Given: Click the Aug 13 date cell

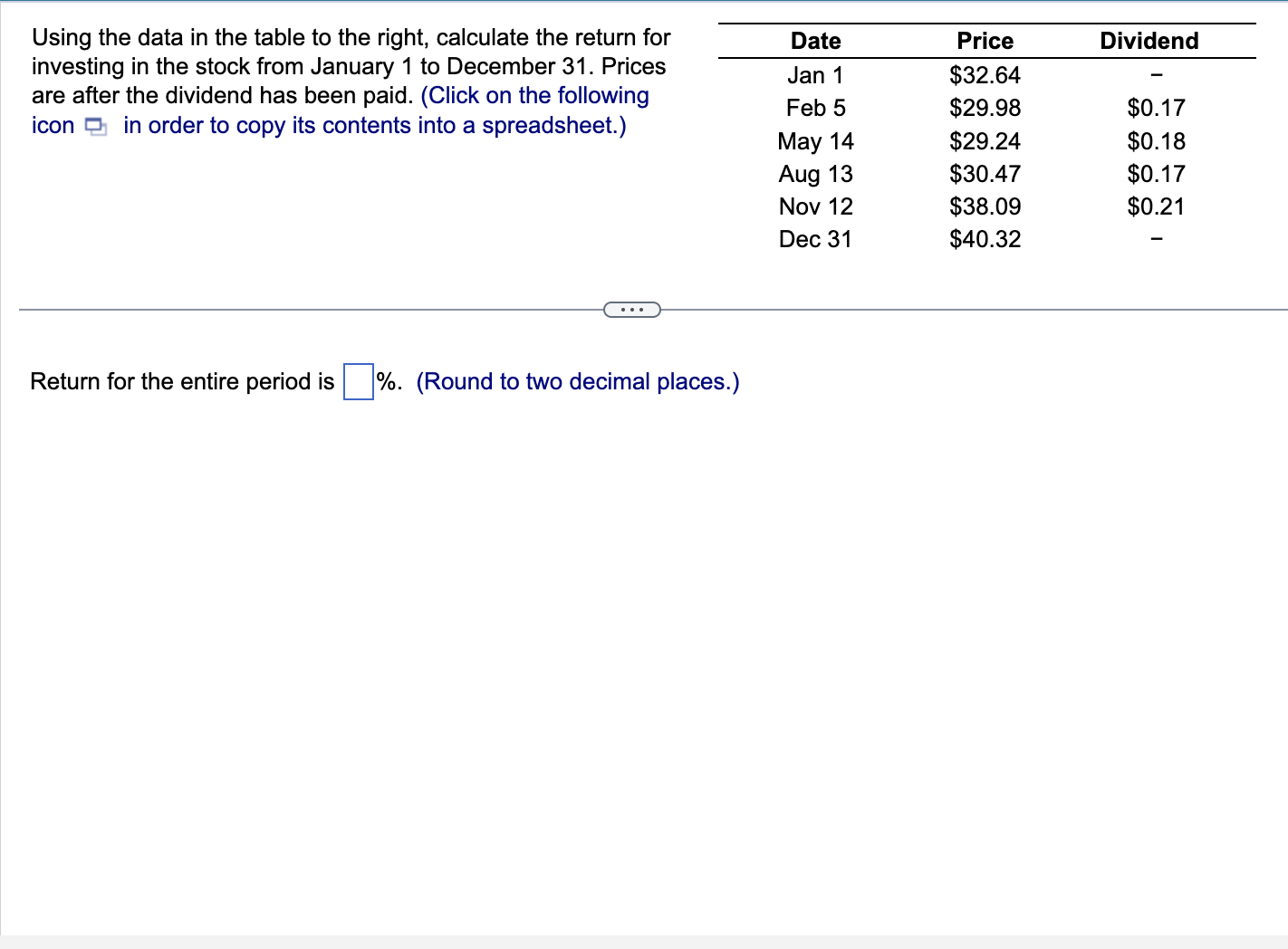Looking at the screenshot, I should click(816, 174).
